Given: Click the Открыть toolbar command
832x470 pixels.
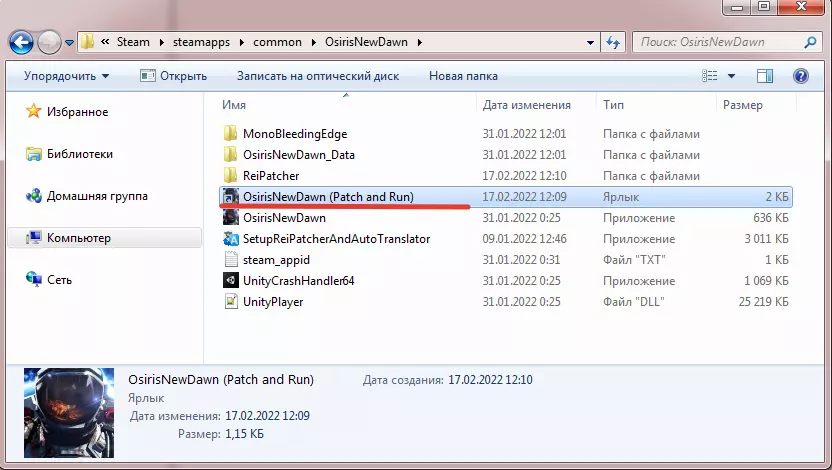Looking at the screenshot, I should tap(174, 76).
